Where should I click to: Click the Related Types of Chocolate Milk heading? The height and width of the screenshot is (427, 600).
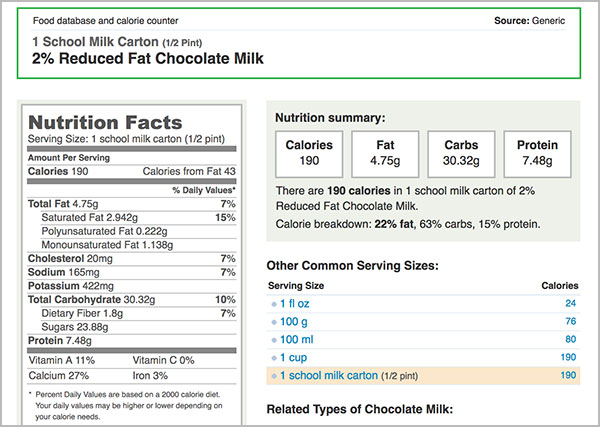(x=360, y=409)
